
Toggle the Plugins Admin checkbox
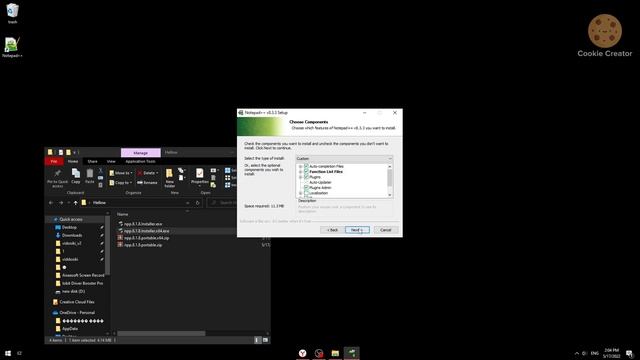point(306,187)
